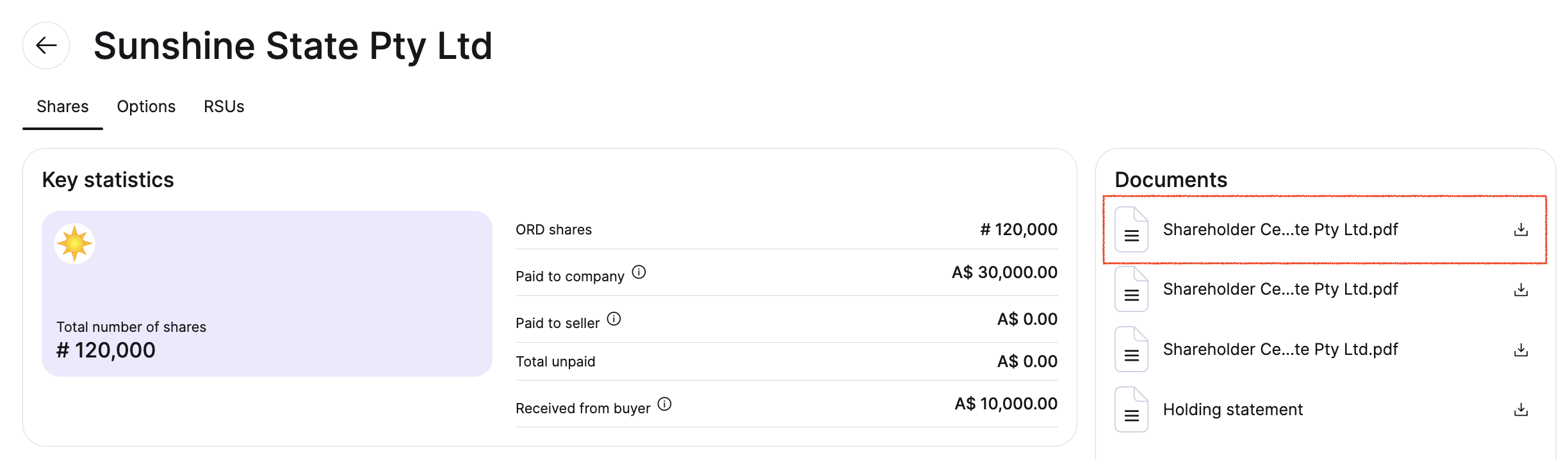The image size is (1568, 460).
Task: Click the Total number of shares card
Action: (267, 293)
